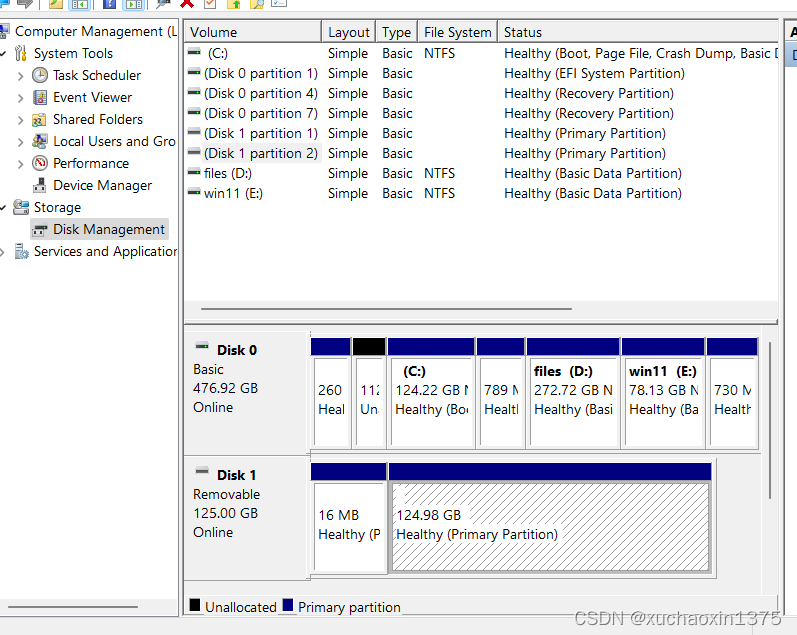Click the System Tools wrench icon

[x=21, y=53]
